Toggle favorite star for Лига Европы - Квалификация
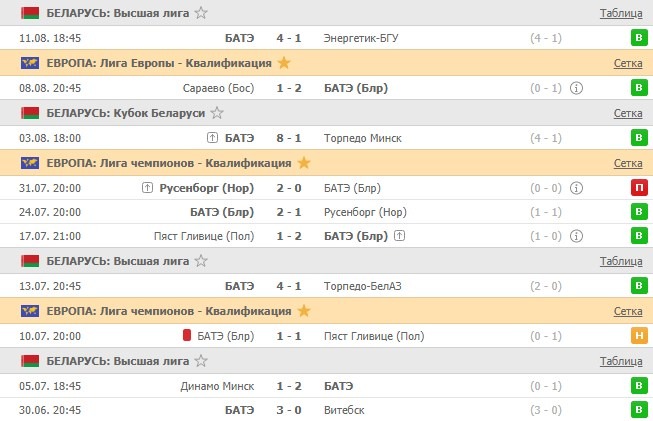Viewport: 653px width, 421px height. (284, 63)
